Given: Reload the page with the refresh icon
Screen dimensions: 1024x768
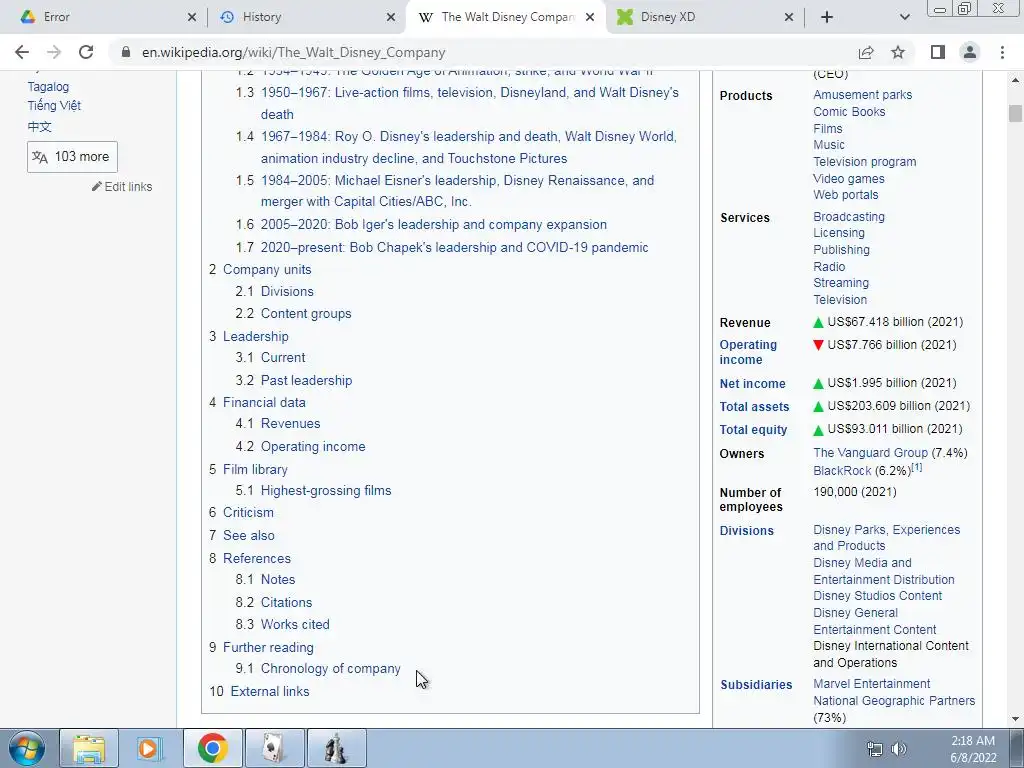Looking at the screenshot, I should [86, 52].
